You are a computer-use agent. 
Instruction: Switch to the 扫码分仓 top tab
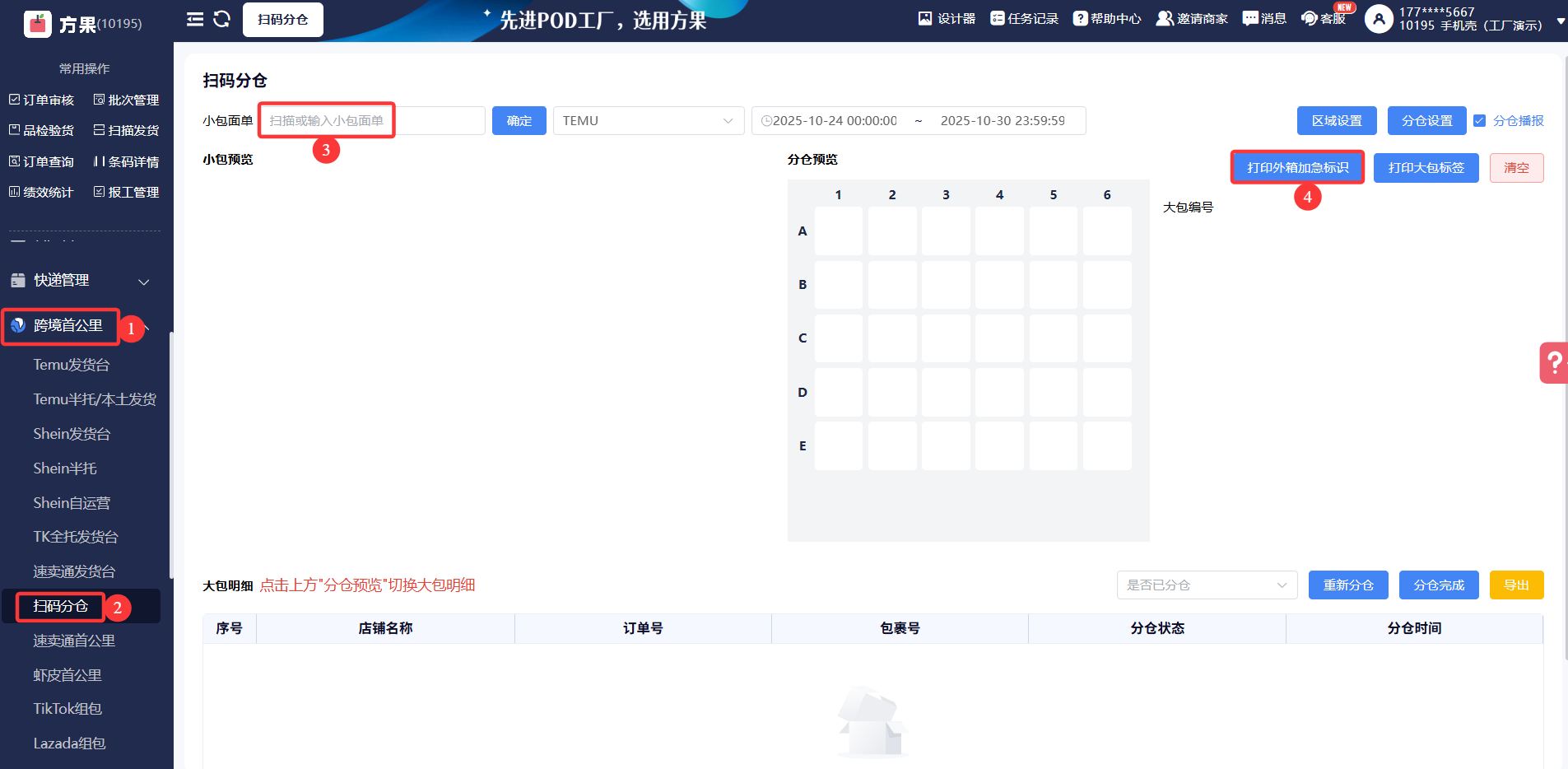(x=283, y=20)
